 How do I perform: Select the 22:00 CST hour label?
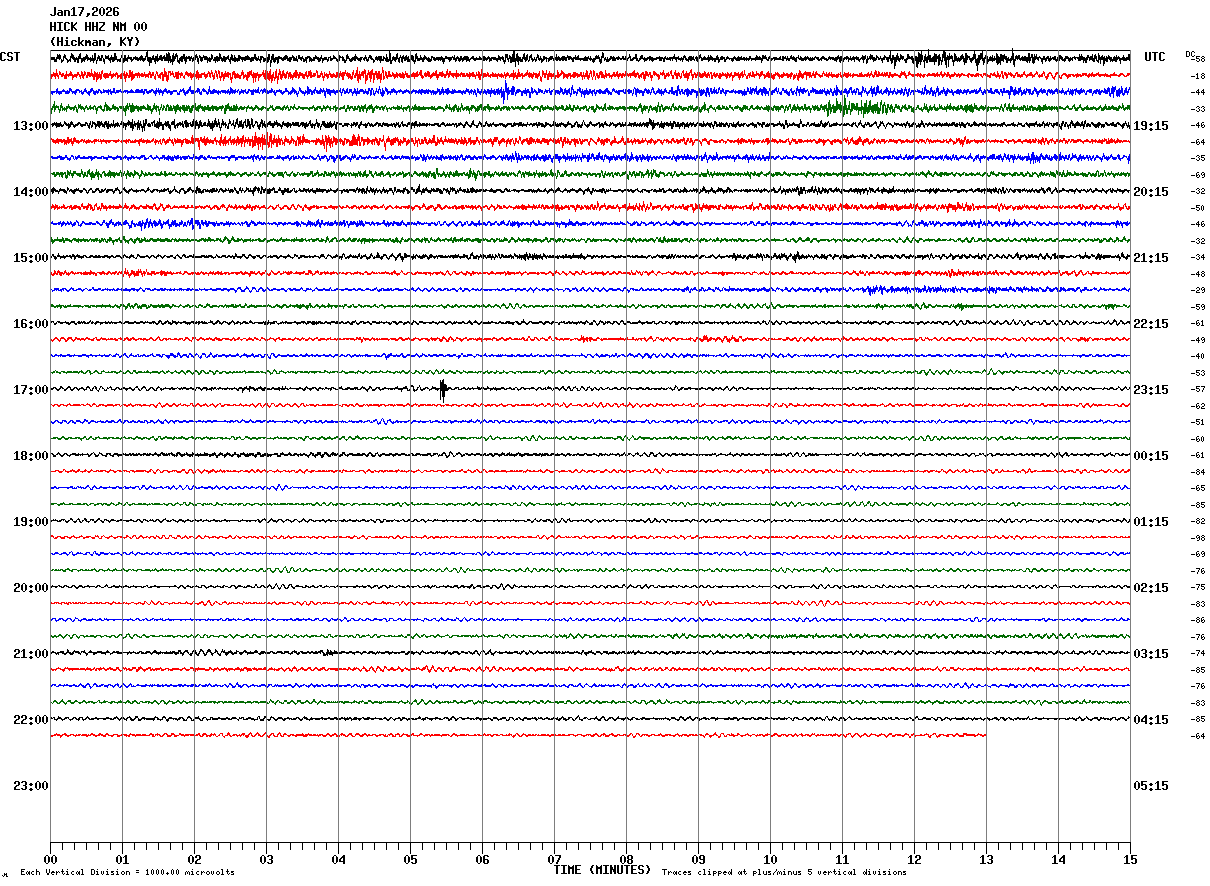30,720
